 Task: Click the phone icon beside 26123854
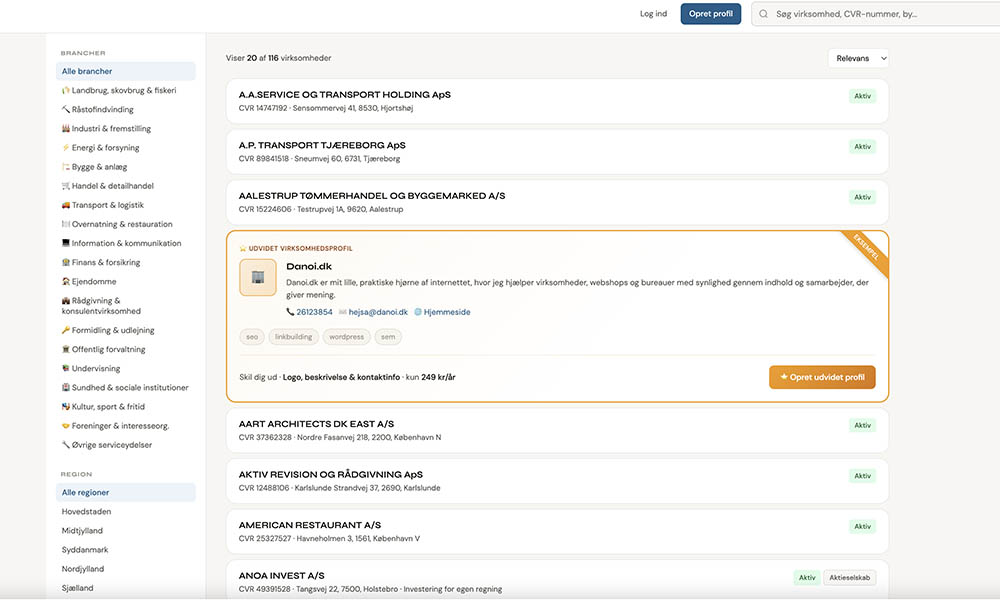pos(290,312)
